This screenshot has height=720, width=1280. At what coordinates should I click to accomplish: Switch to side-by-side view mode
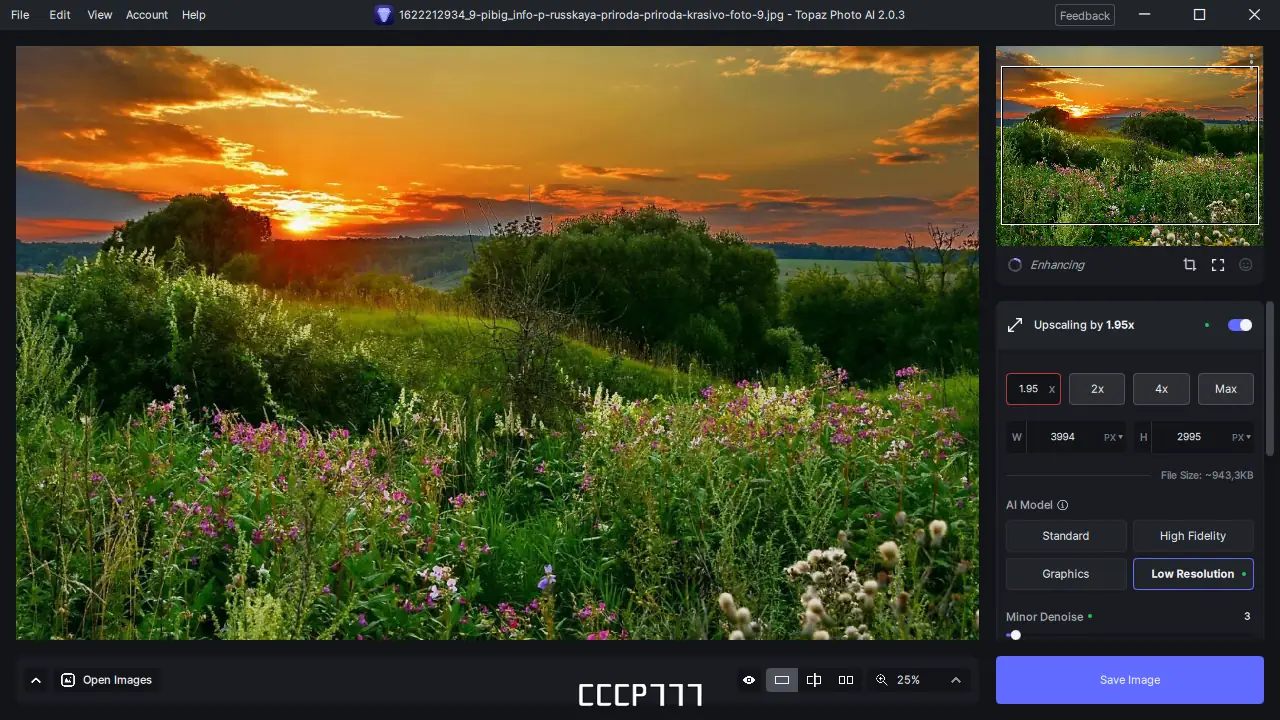845,679
